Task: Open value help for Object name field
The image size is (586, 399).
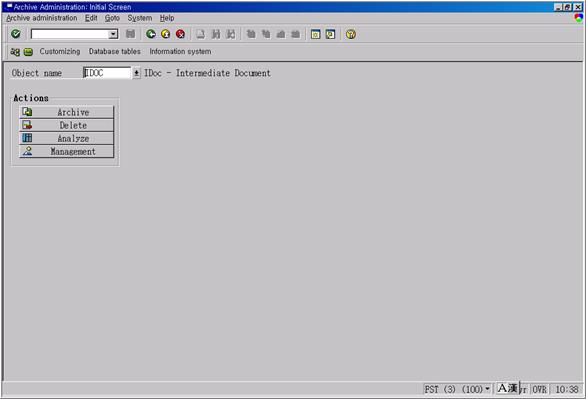Action: click(x=136, y=73)
